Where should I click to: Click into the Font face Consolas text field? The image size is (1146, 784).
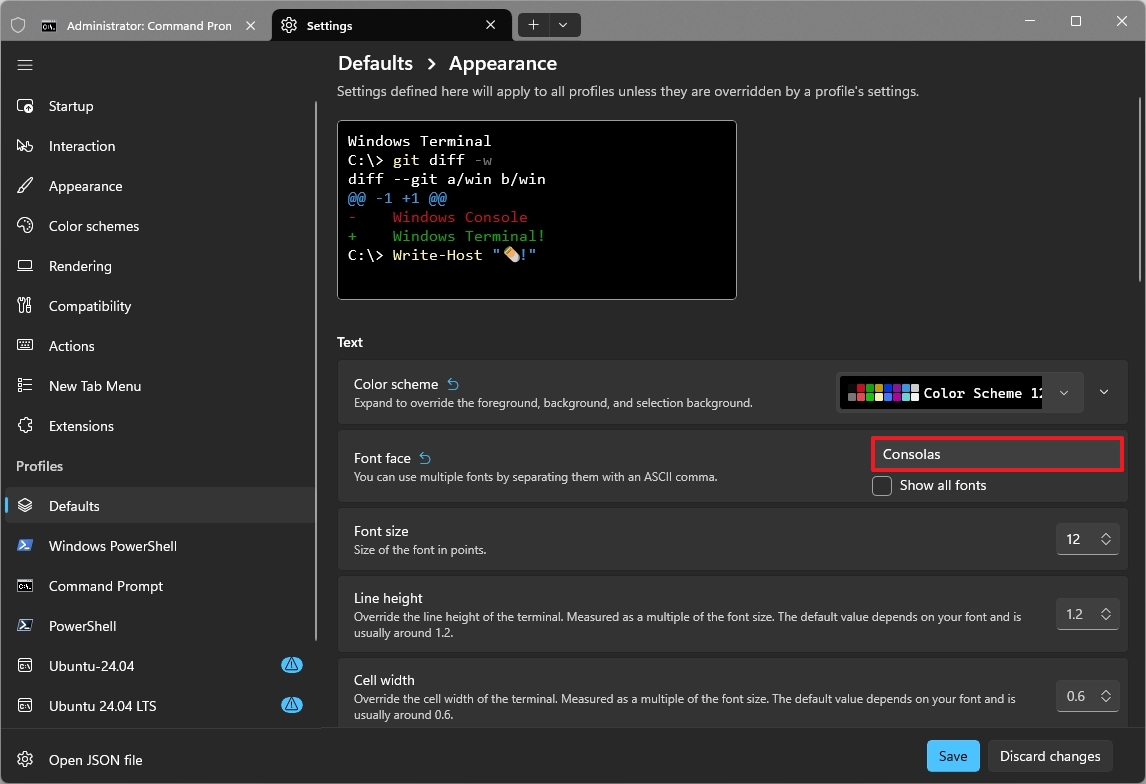(997, 454)
